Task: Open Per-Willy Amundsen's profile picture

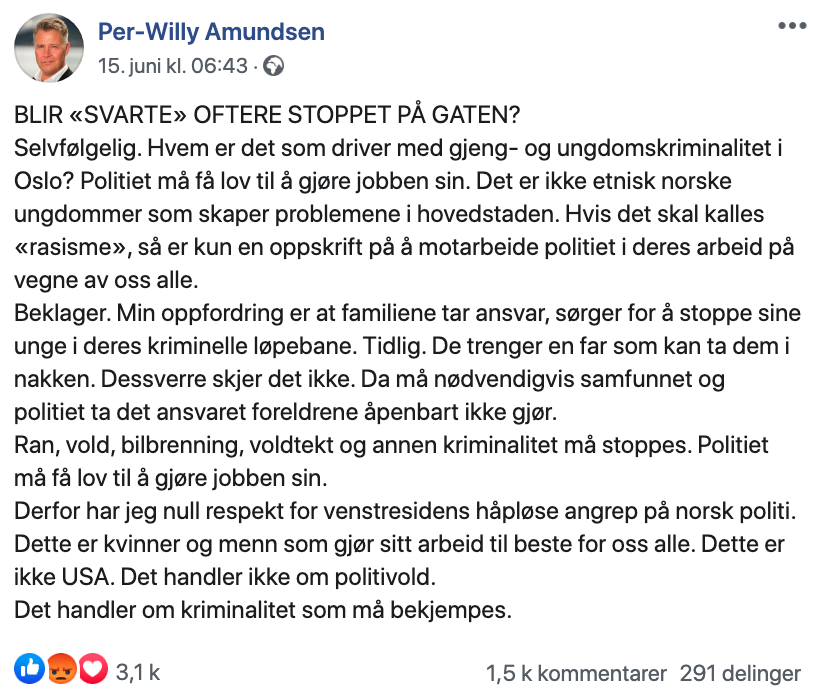Action: click(49, 48)
